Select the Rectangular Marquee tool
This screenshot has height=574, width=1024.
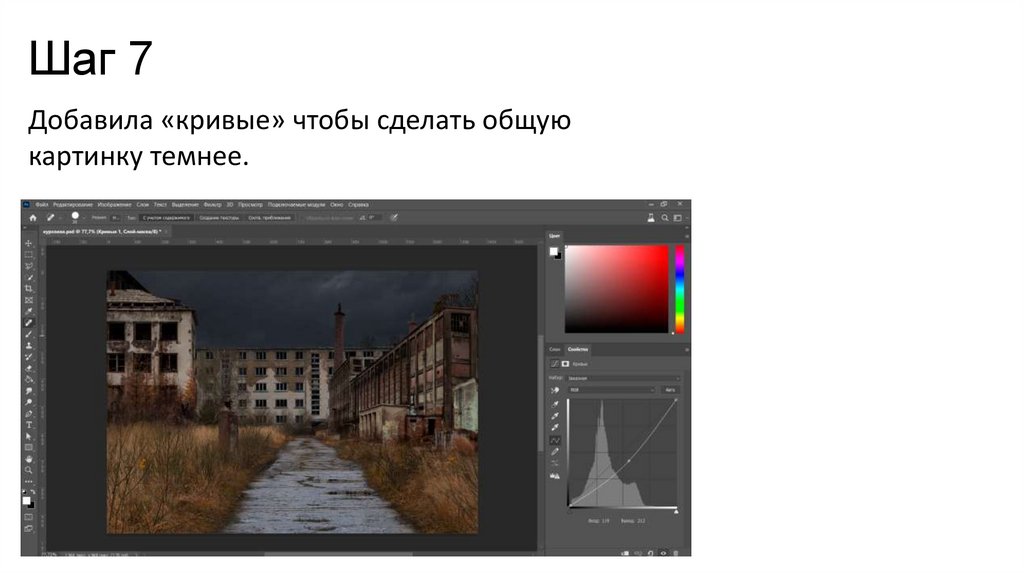tap(28, 254)
